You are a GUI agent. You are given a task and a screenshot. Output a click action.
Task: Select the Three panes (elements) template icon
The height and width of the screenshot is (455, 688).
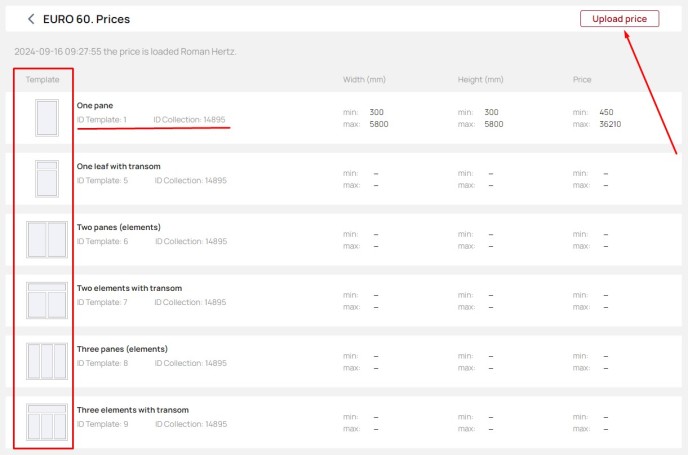(47, 361)
